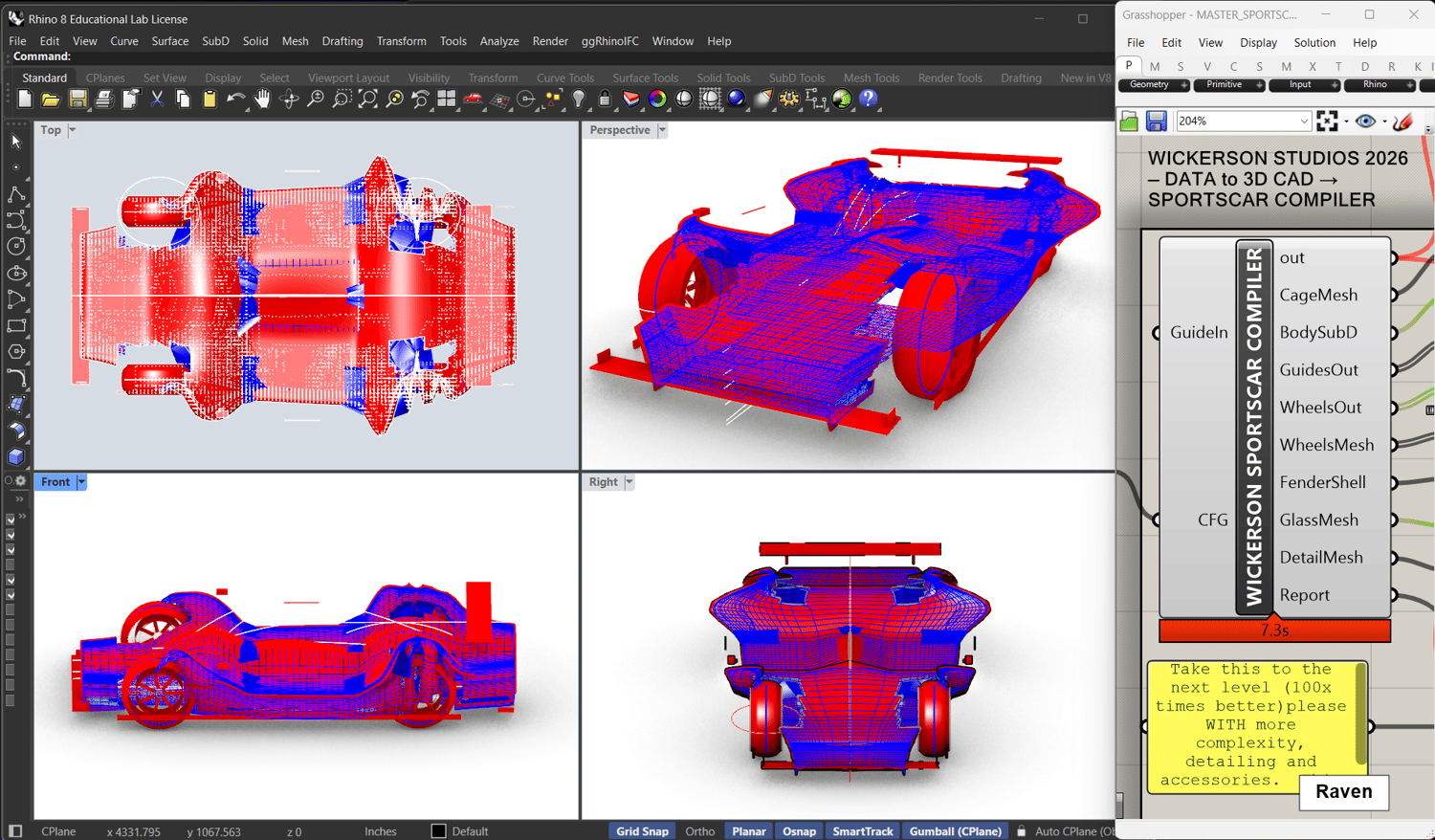Viewport: 1435px width, 840px height.
Task: Click the green Open File icon in Grasshopper
Action: tap(1130, 122)
